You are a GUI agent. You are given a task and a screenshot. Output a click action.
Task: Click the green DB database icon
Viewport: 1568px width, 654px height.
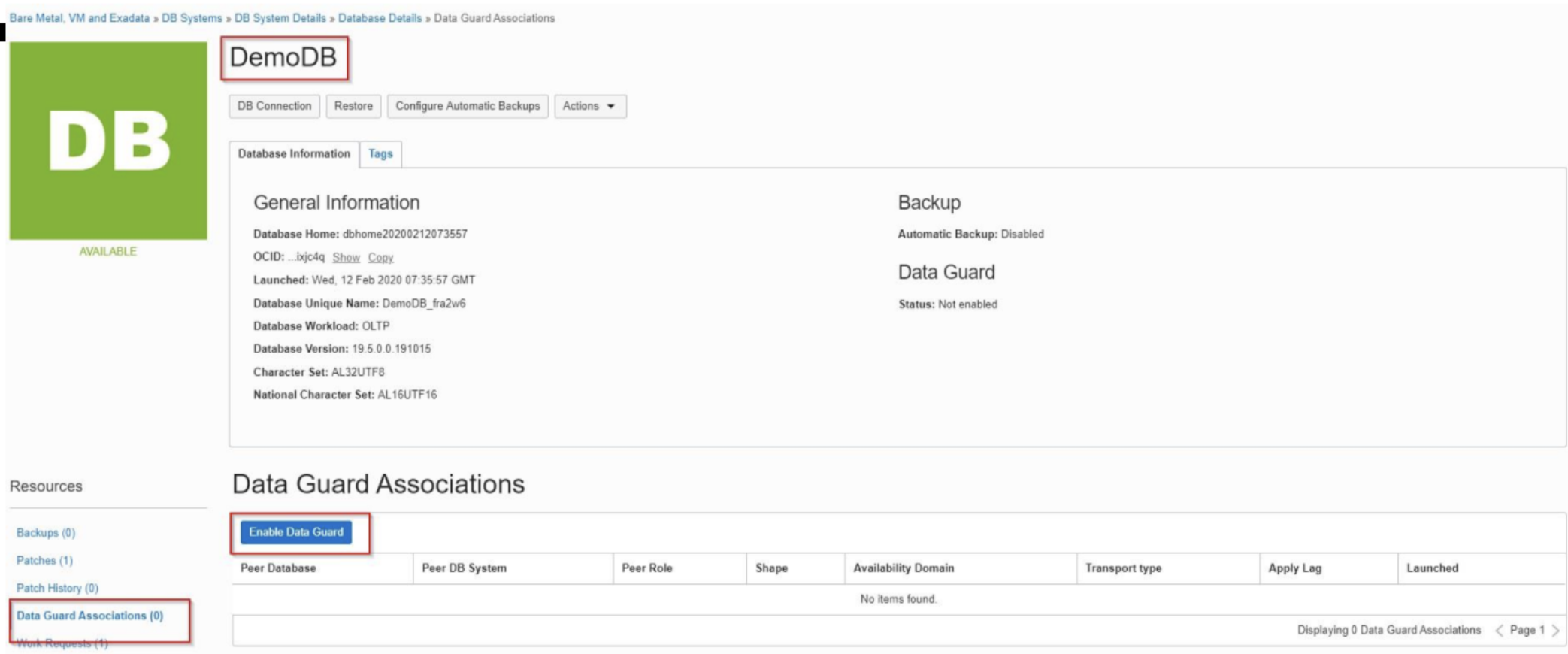click(108, 141)
